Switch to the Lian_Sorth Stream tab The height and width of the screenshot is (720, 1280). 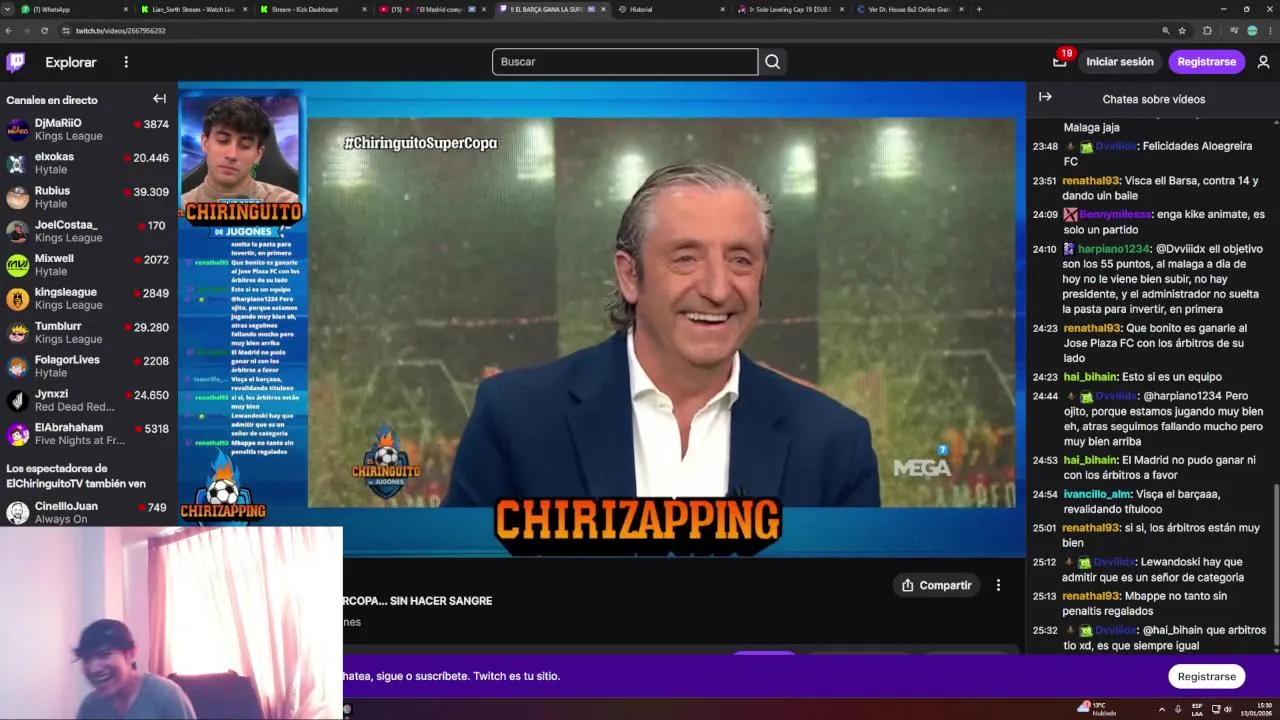[x=193, y=9]
